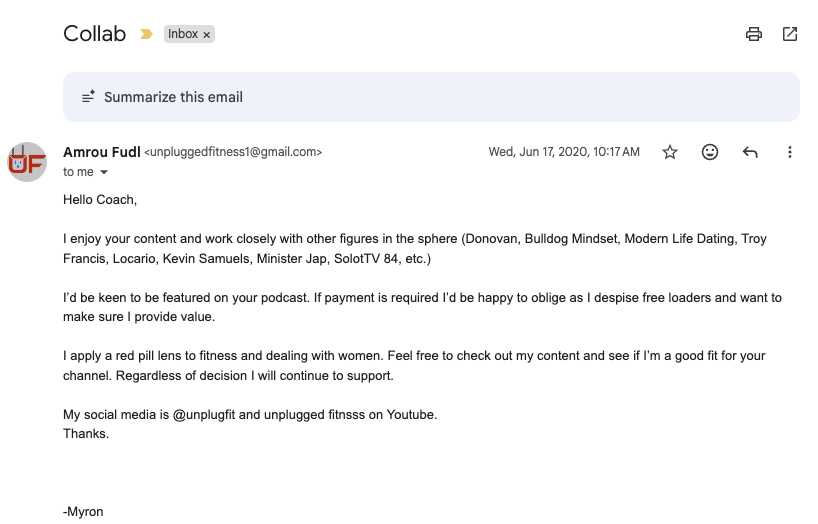The width and height of the screenshot is (818, 524).
Task: Click the "Hello Coach," greeting line
Action: (100, 200)
